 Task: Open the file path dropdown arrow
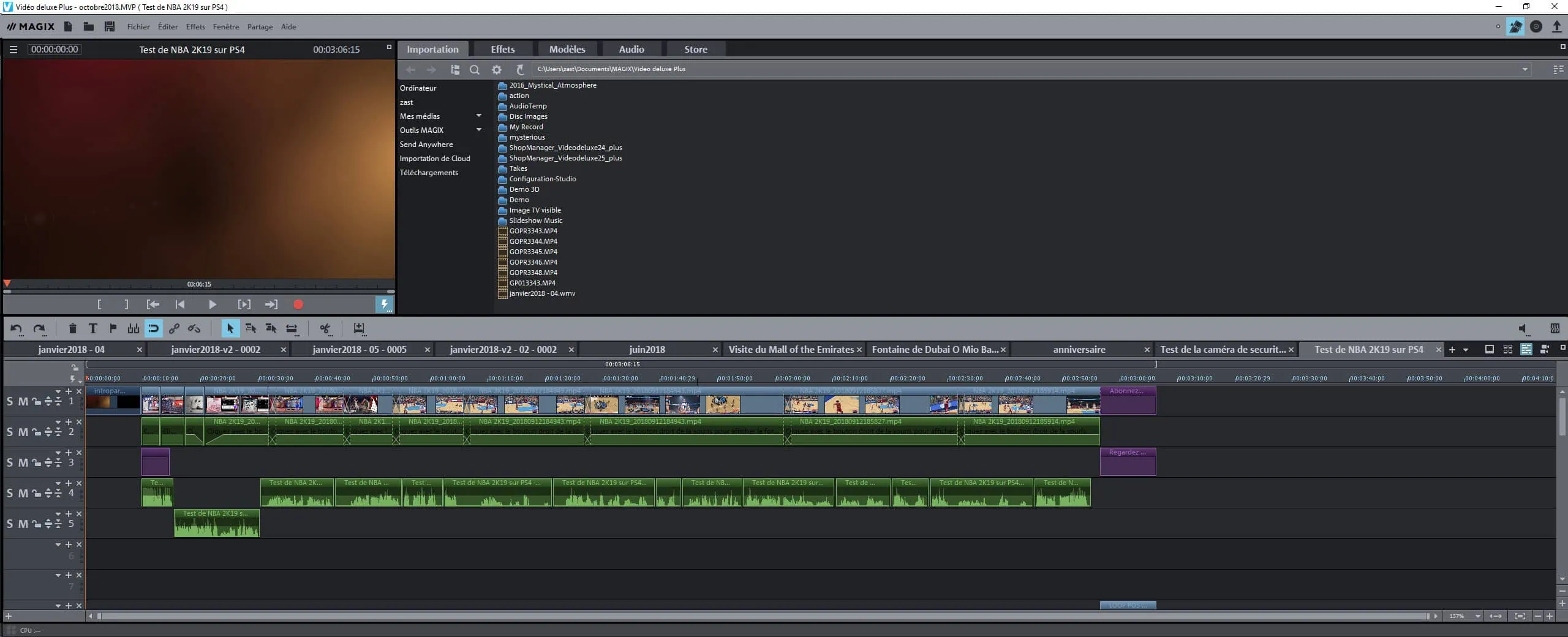[x=1525, y=69]
